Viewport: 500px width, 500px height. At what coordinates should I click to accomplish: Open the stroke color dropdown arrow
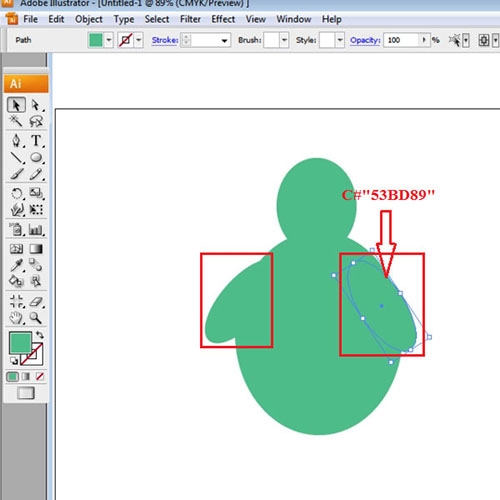tap(138, 40)
